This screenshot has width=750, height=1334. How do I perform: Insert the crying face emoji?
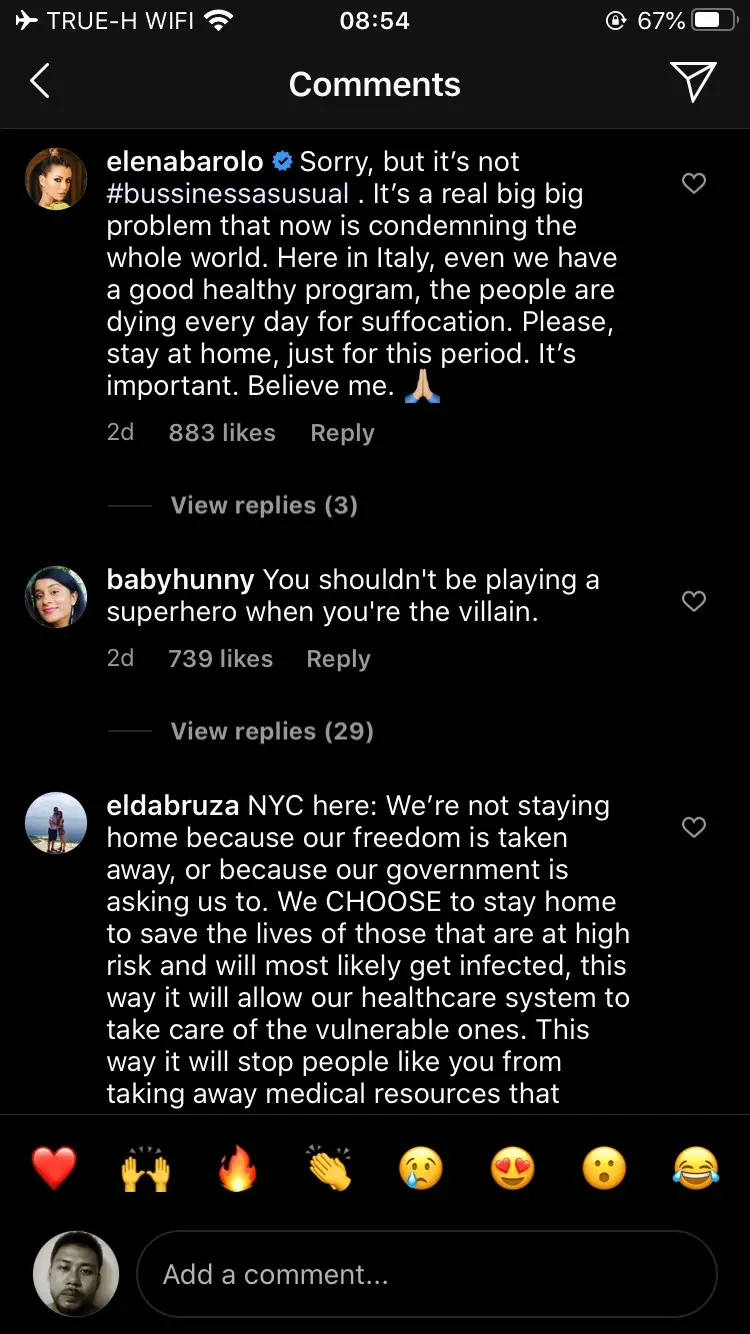tap(421, 1168)
